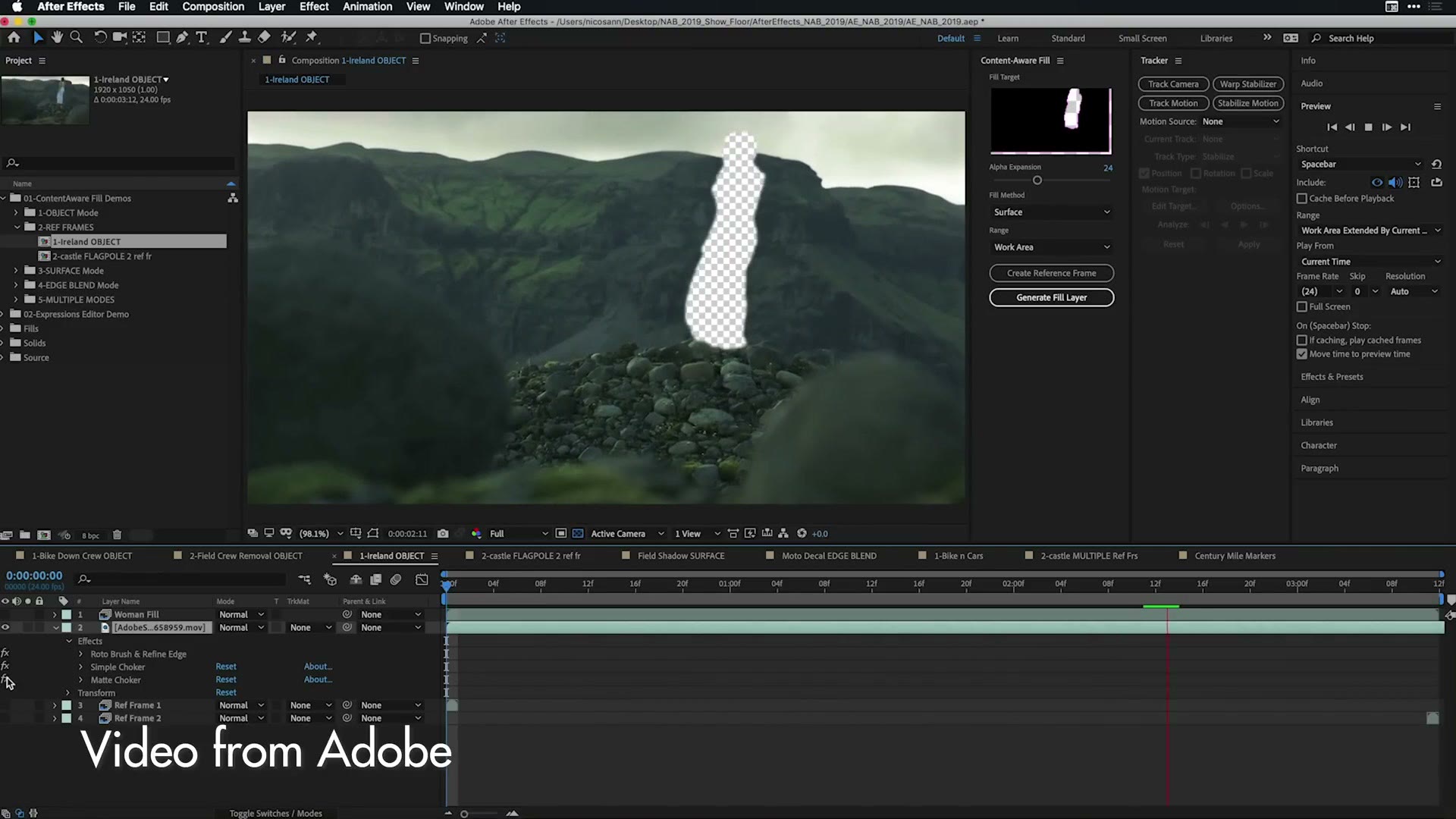The width and height of the screenshot is (1456, 819).
Task: Enable Snapping checkbox
Action: coord(425,38)
